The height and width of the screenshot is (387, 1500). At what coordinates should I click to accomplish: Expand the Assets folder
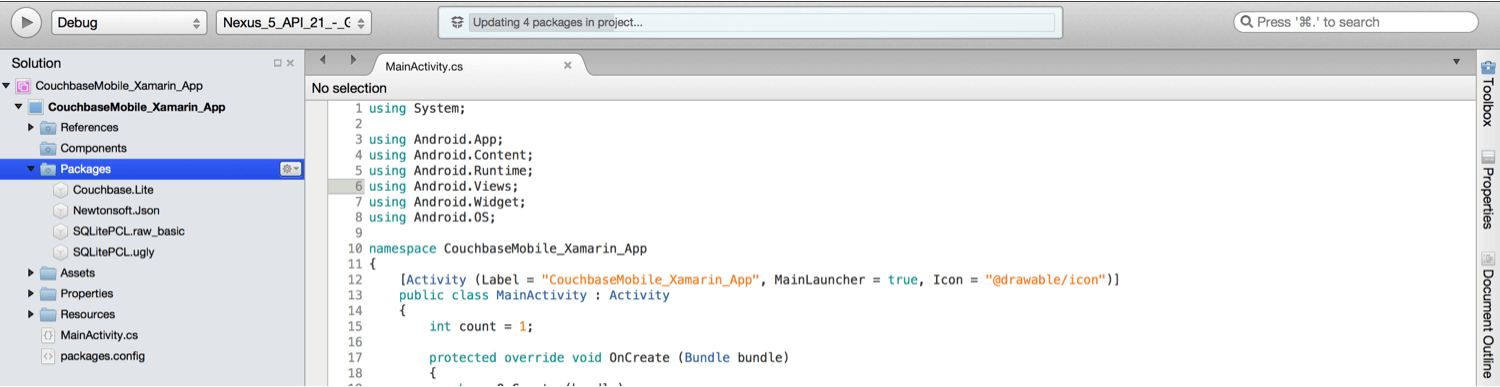31,273
